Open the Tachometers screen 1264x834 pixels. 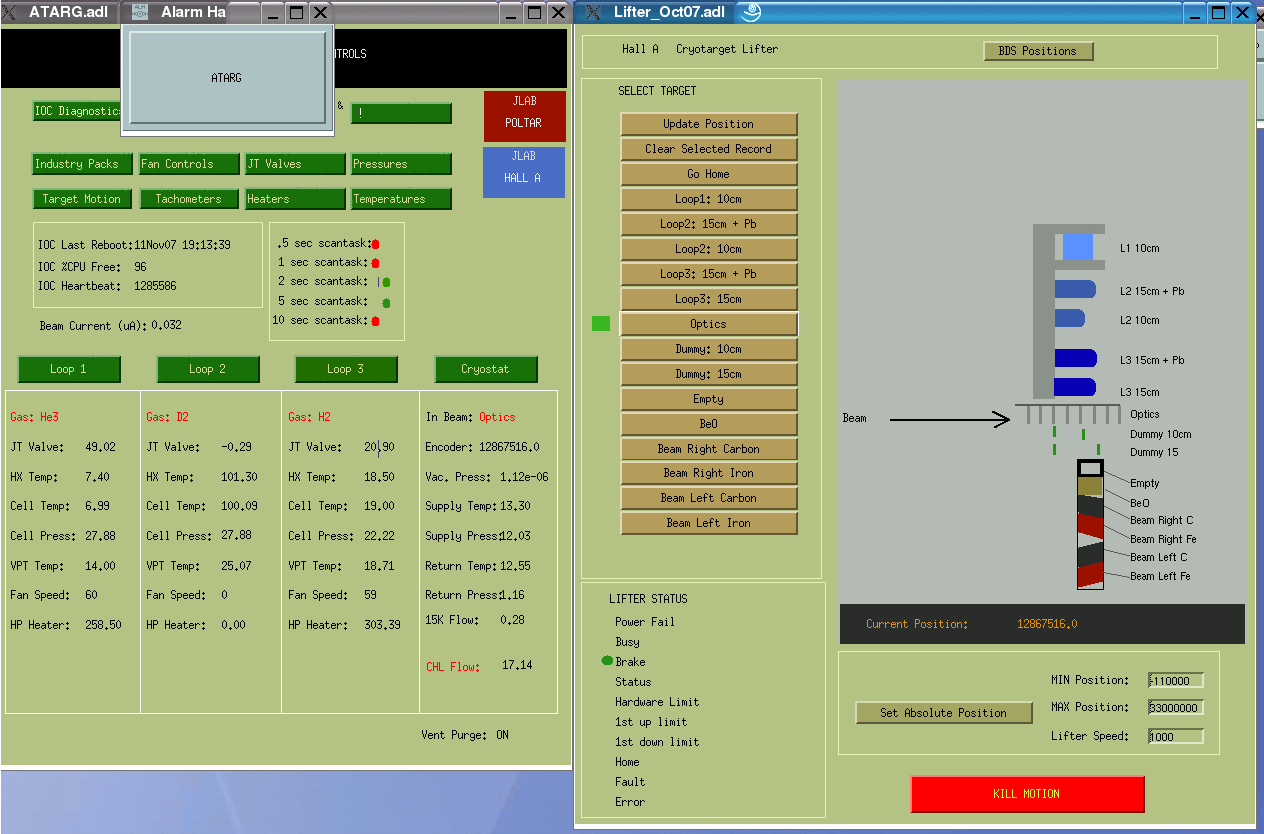tap(189, 199)
